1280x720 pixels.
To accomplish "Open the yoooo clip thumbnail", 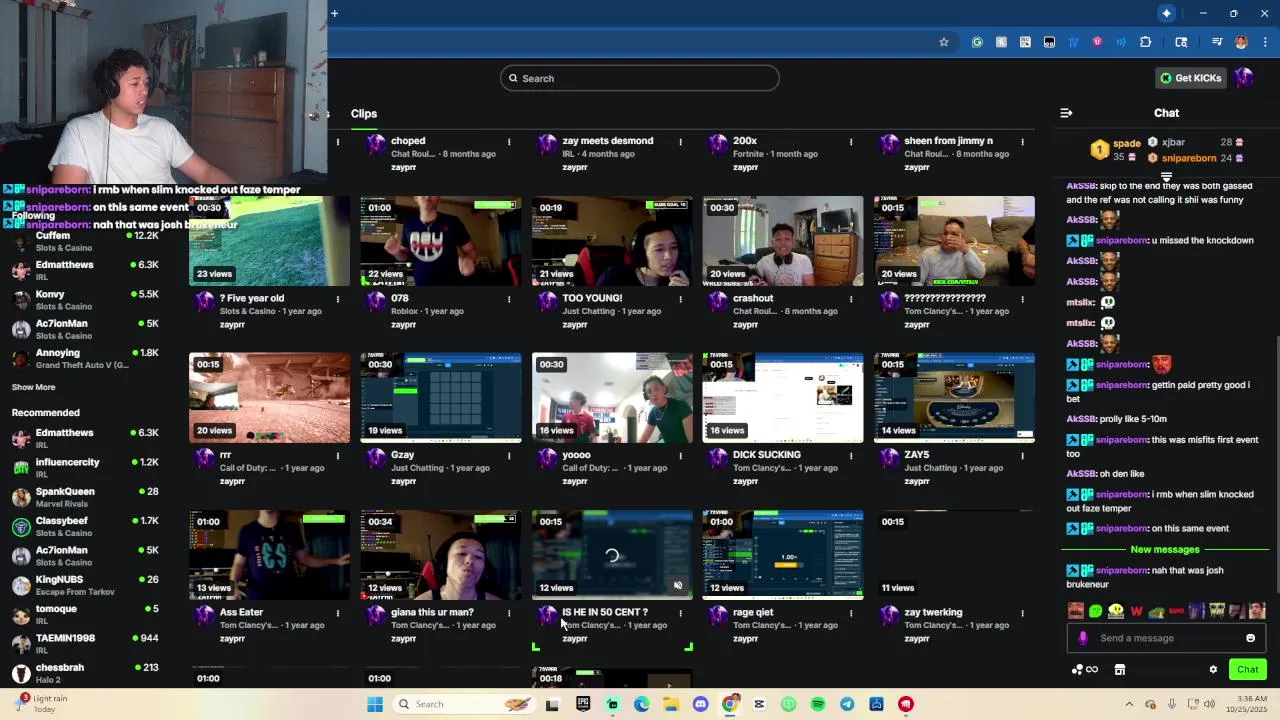I will click(x=612, y=398).
